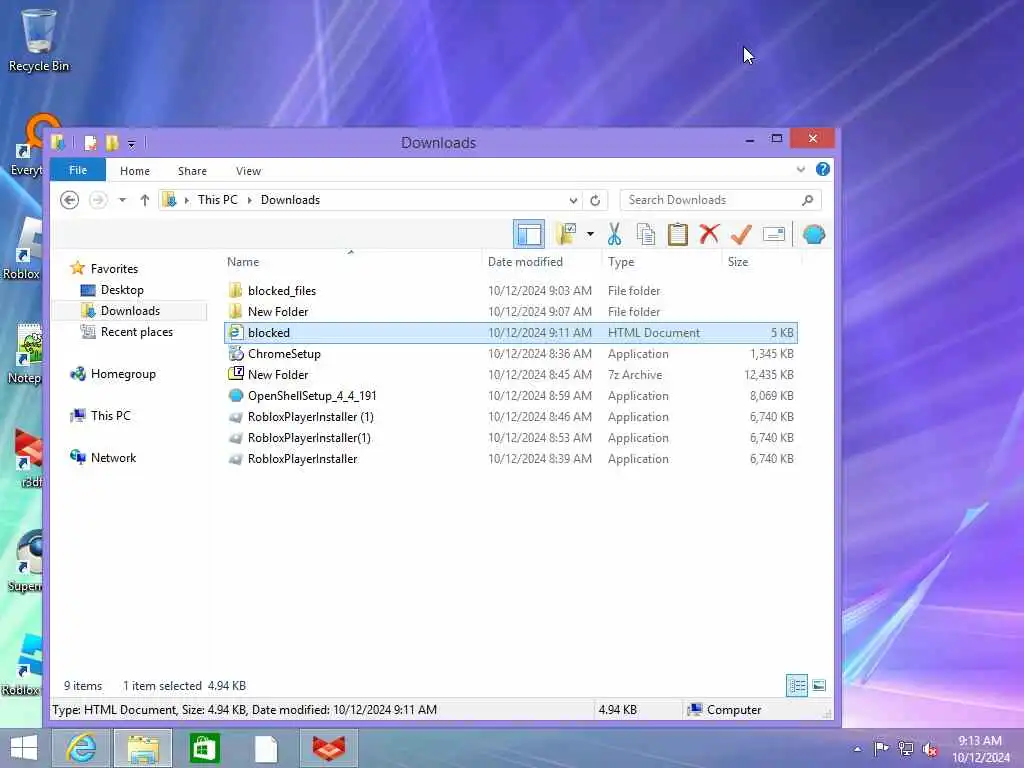Select the RobloxPlayerInstaller (1) file
The height and width of the screenshot is (768, 1024).
click(x=511, y=417)
